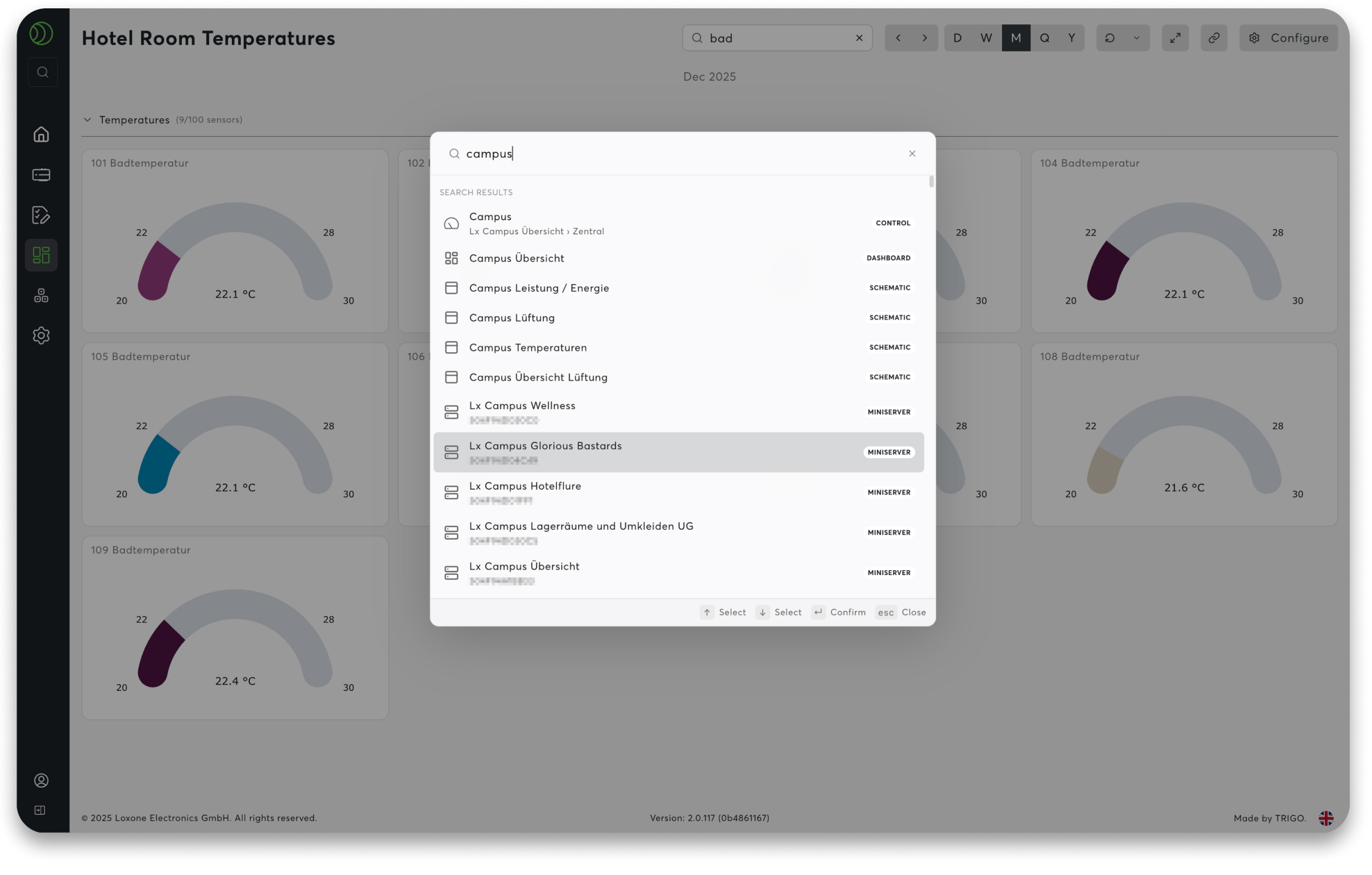The image size is (1372, 875).
Task: Click the home icon in sidebar
Action: click(41, 134)
